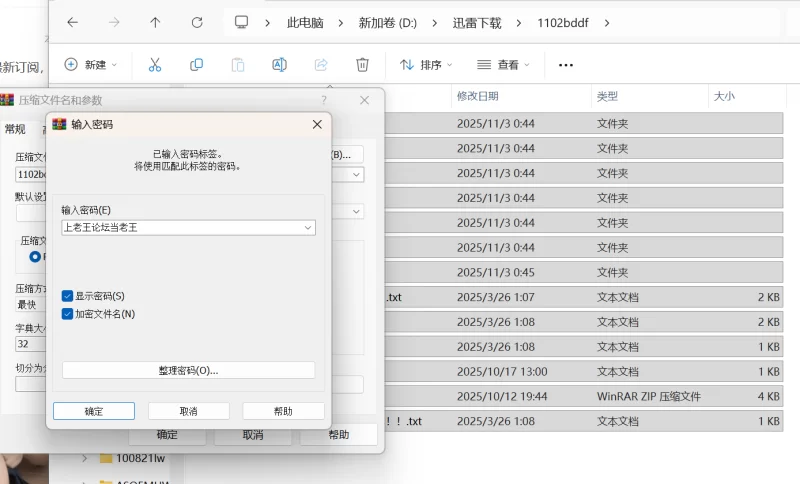
Task: Click the Rename icon in toolbar
Action: point(279,65)
